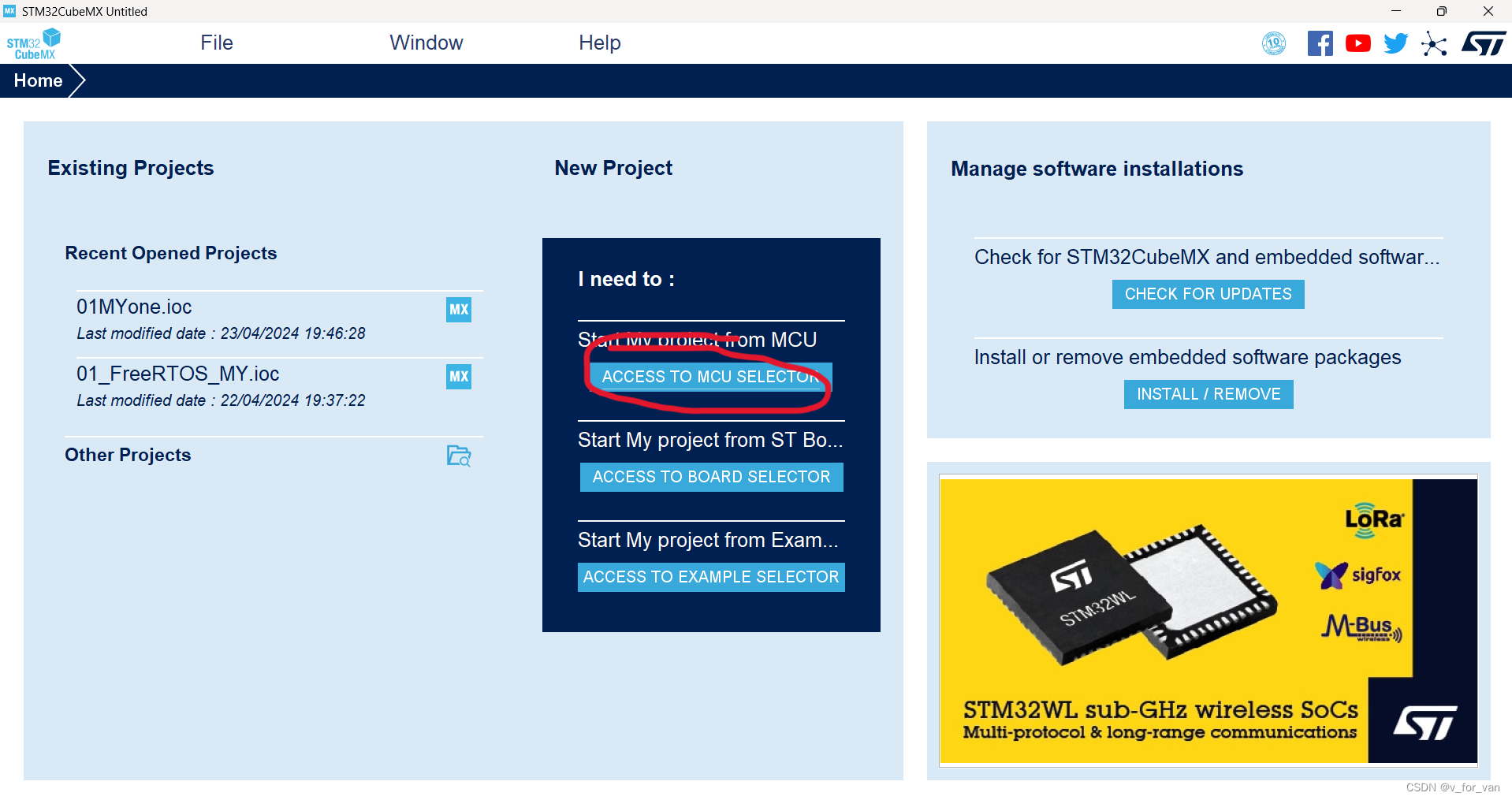Click last modified date 22/04/2024 line
1512x800 pixels.
(x=221, y=400)
